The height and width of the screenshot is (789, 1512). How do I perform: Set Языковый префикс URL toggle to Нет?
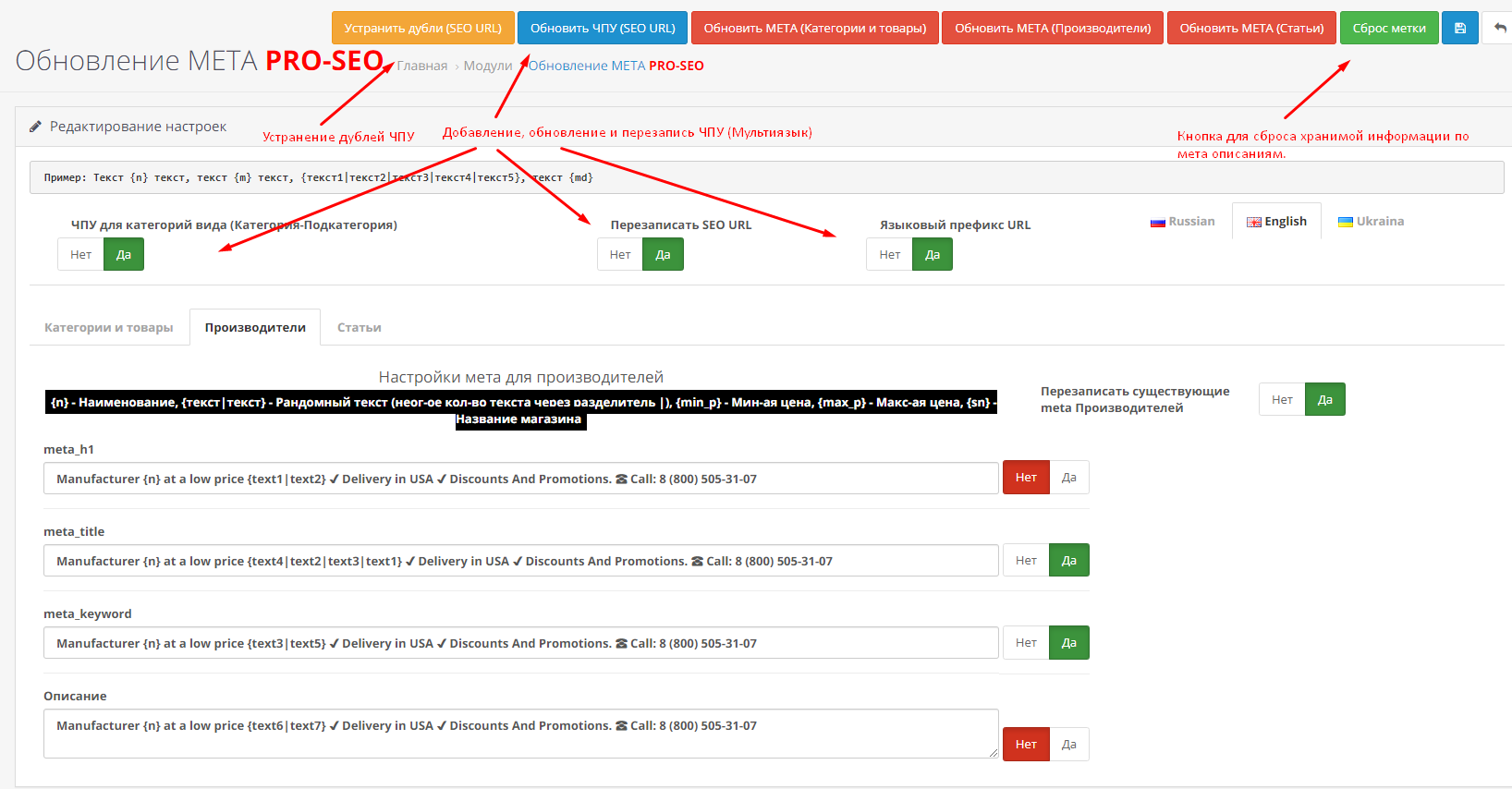[889, 255]
